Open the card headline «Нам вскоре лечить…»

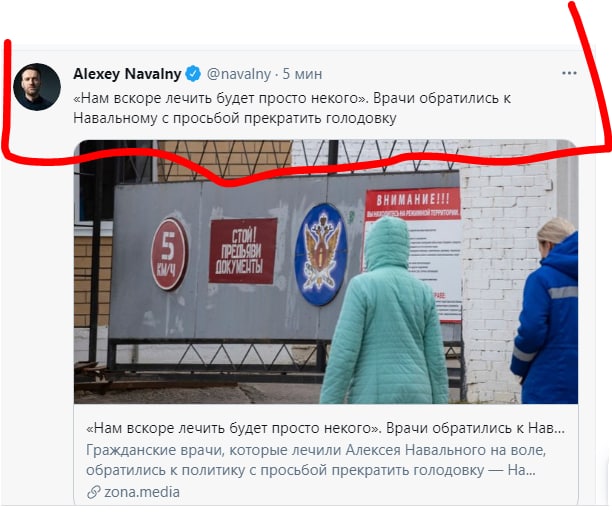pos(325,428)
